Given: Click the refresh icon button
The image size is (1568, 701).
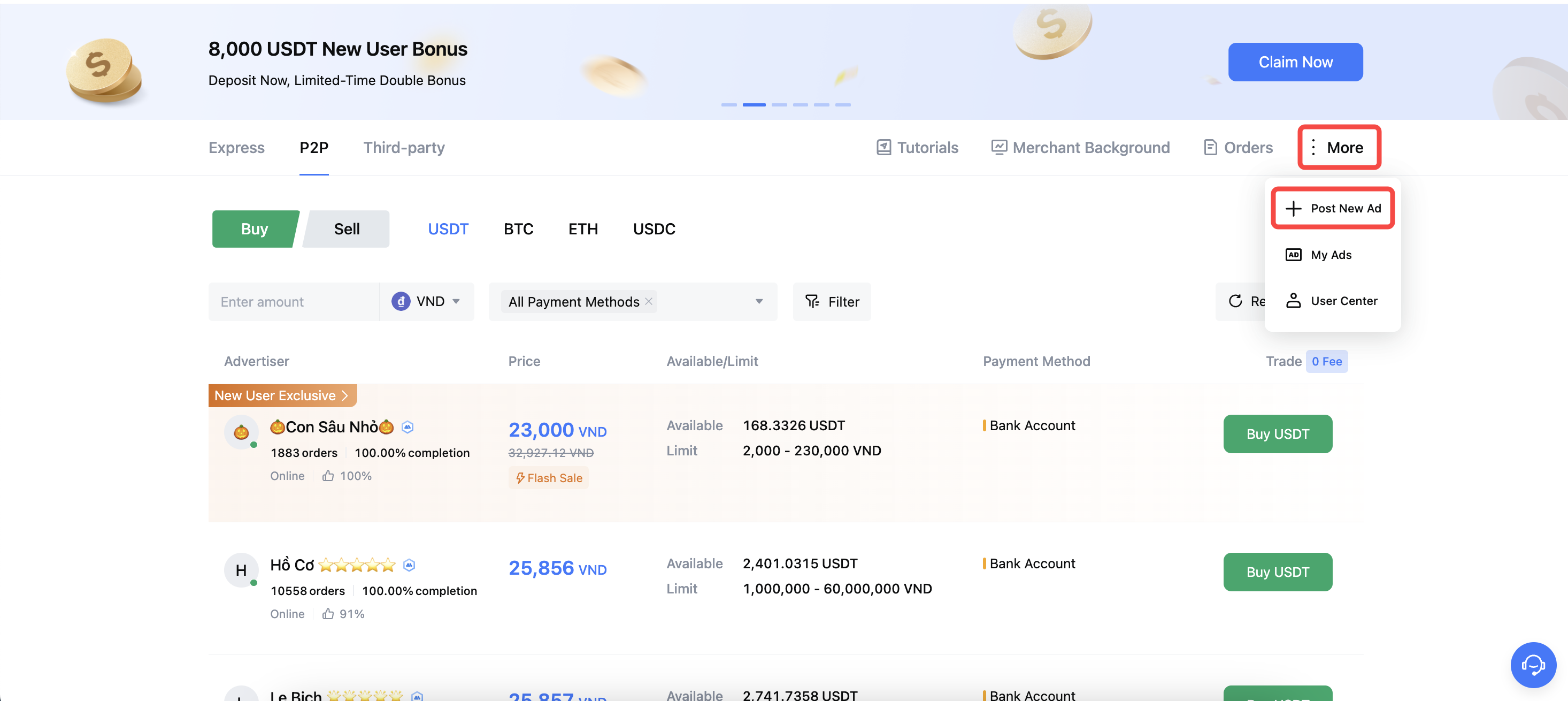Looking at the screenshot, I should pyautogui.click(x=1235, y=301).
